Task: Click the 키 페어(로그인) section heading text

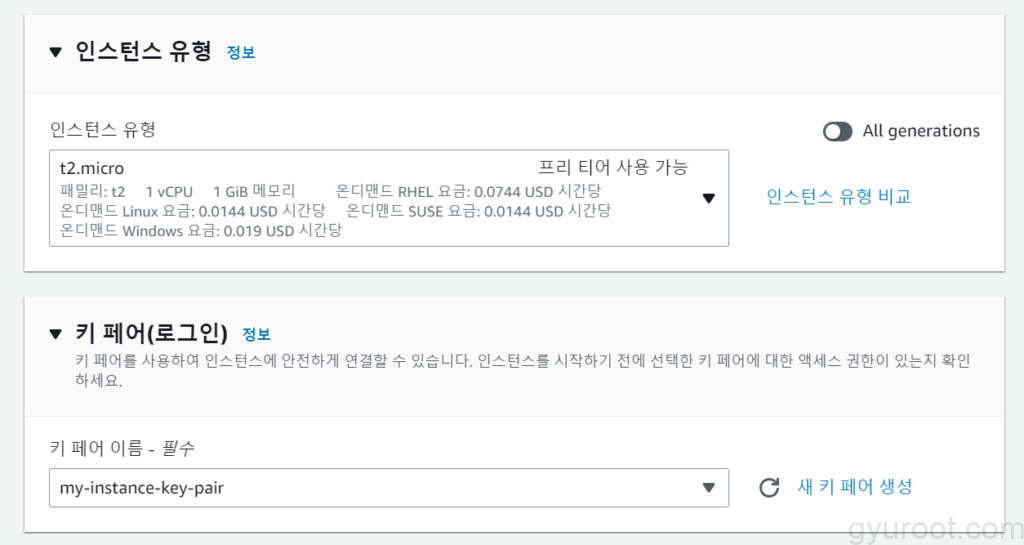Action: pos(152,333)
